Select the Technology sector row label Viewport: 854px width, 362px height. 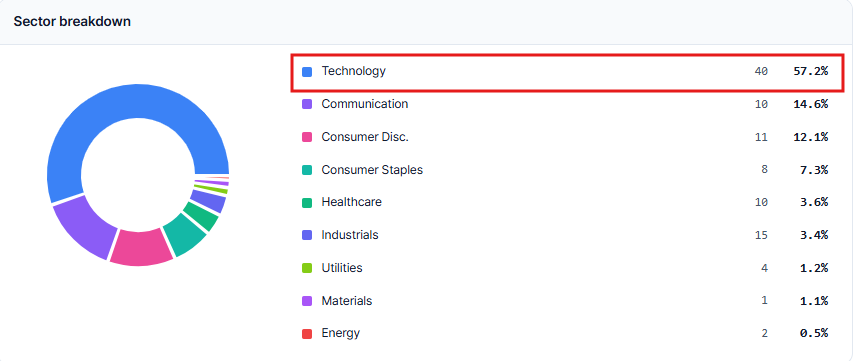353,71
